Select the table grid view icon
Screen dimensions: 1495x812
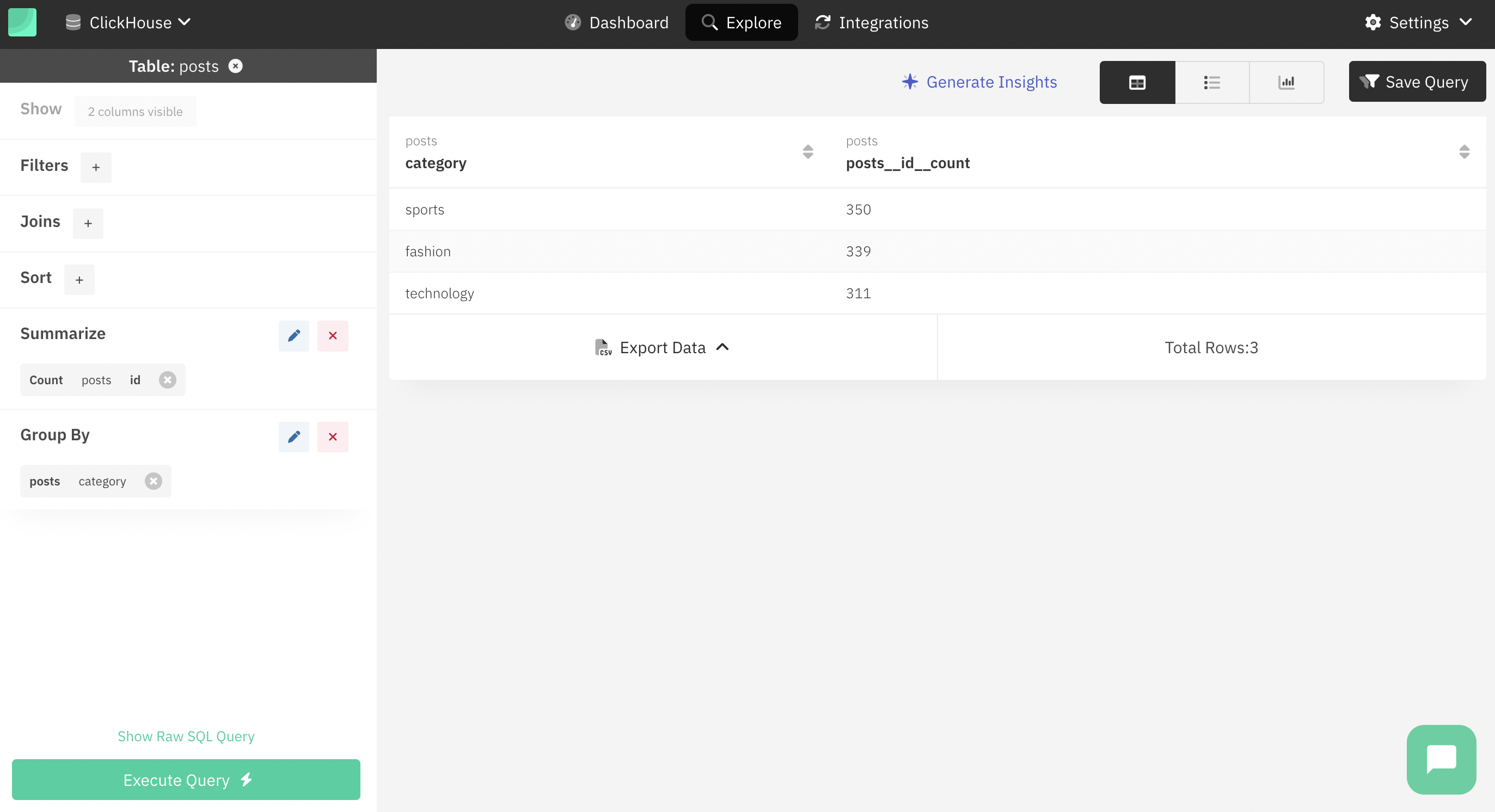point(1138,82)
